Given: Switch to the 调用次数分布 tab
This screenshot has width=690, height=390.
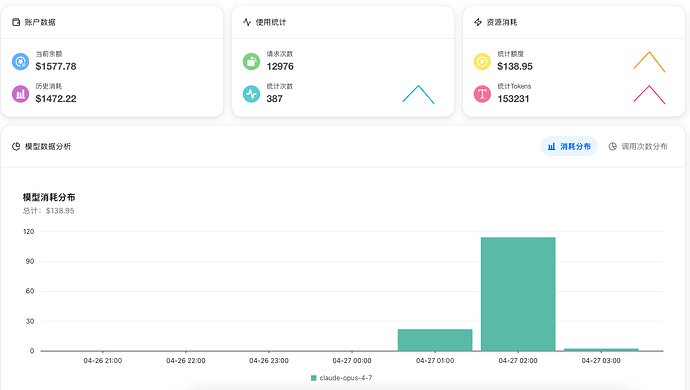Looking at the screenshot, I should [x=638, y=147].
